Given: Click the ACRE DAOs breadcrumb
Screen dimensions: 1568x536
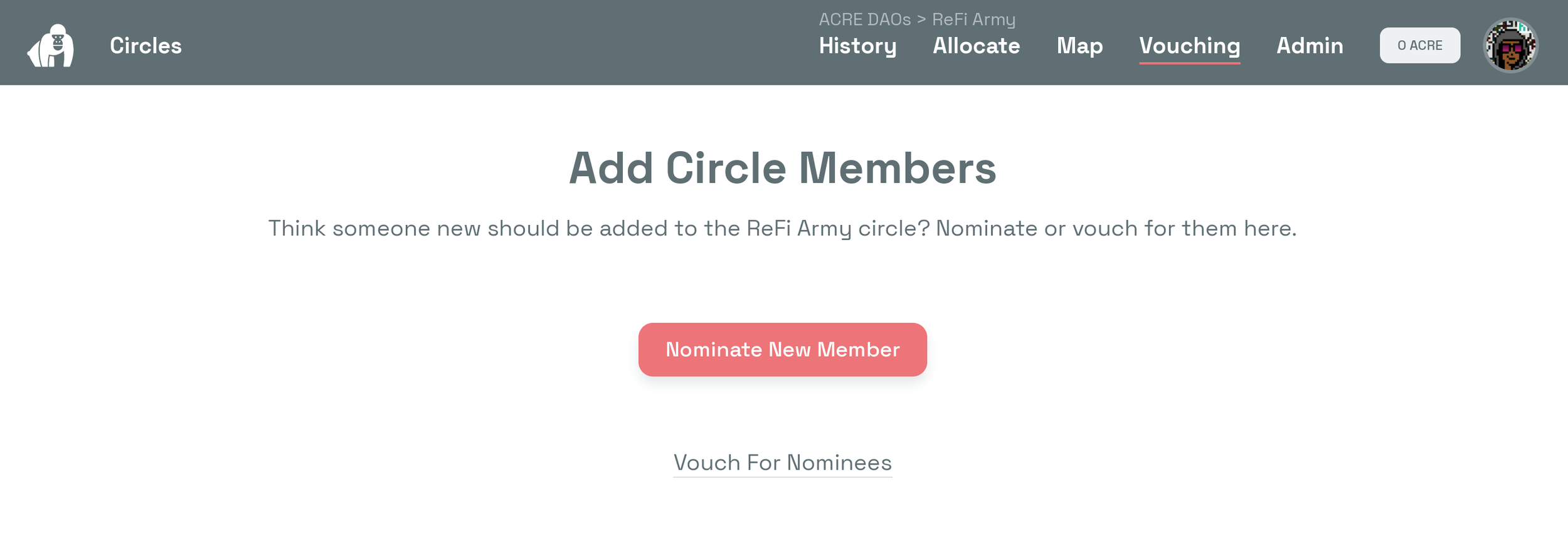Looking at the screenshot, I should tap(864, 19).
